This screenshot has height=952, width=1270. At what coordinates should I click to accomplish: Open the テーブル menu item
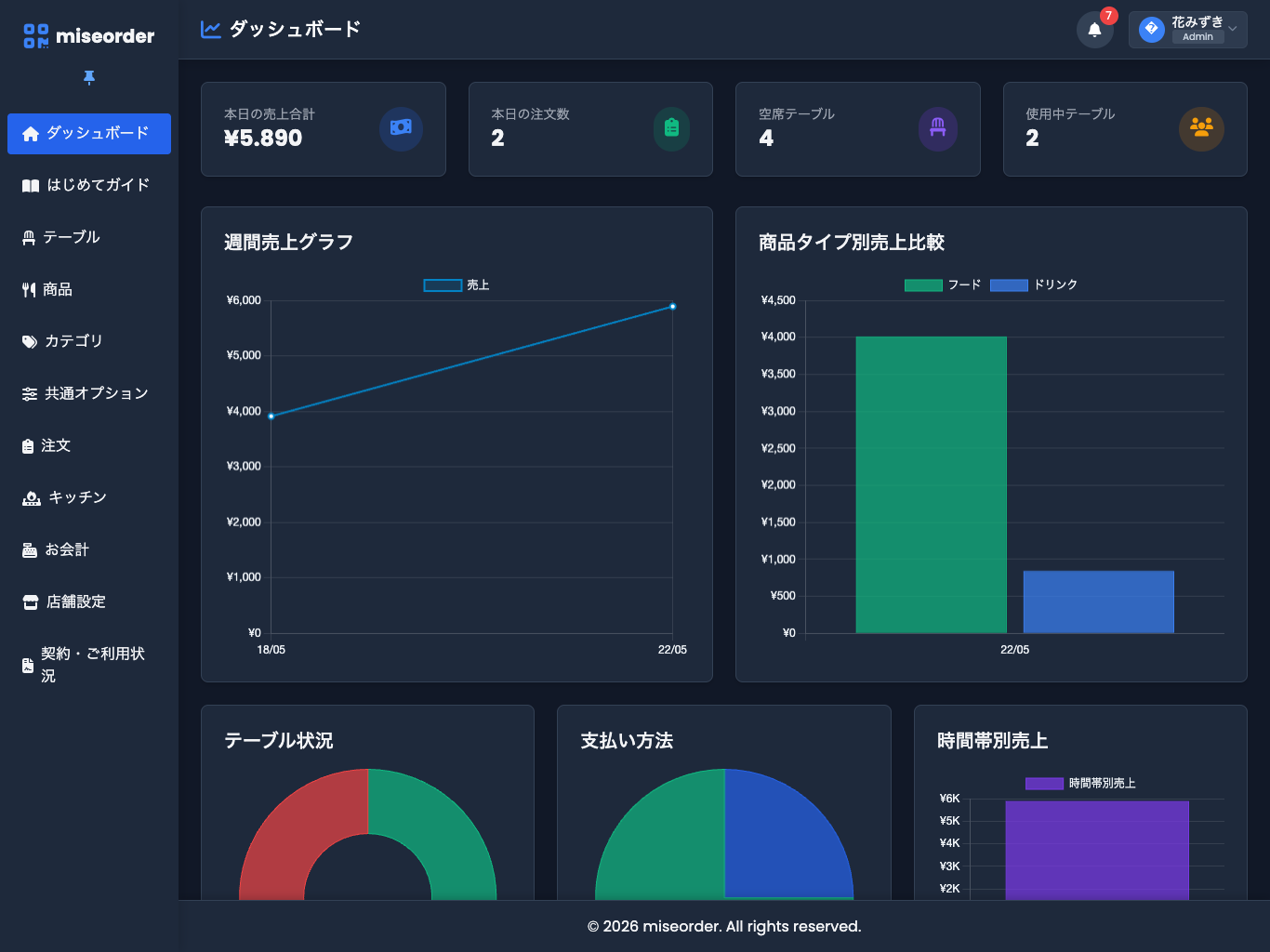point(89,238)
